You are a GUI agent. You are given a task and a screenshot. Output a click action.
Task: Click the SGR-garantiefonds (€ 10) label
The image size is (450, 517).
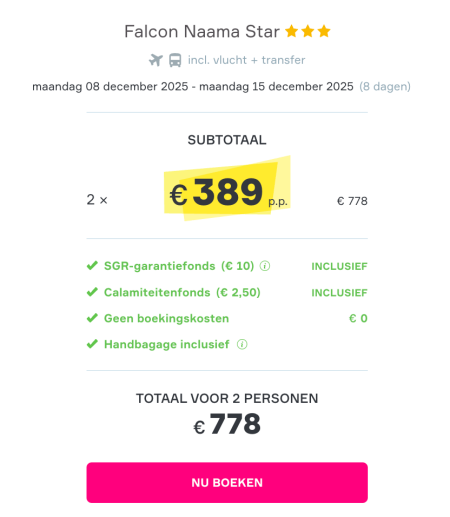[179, 266]
